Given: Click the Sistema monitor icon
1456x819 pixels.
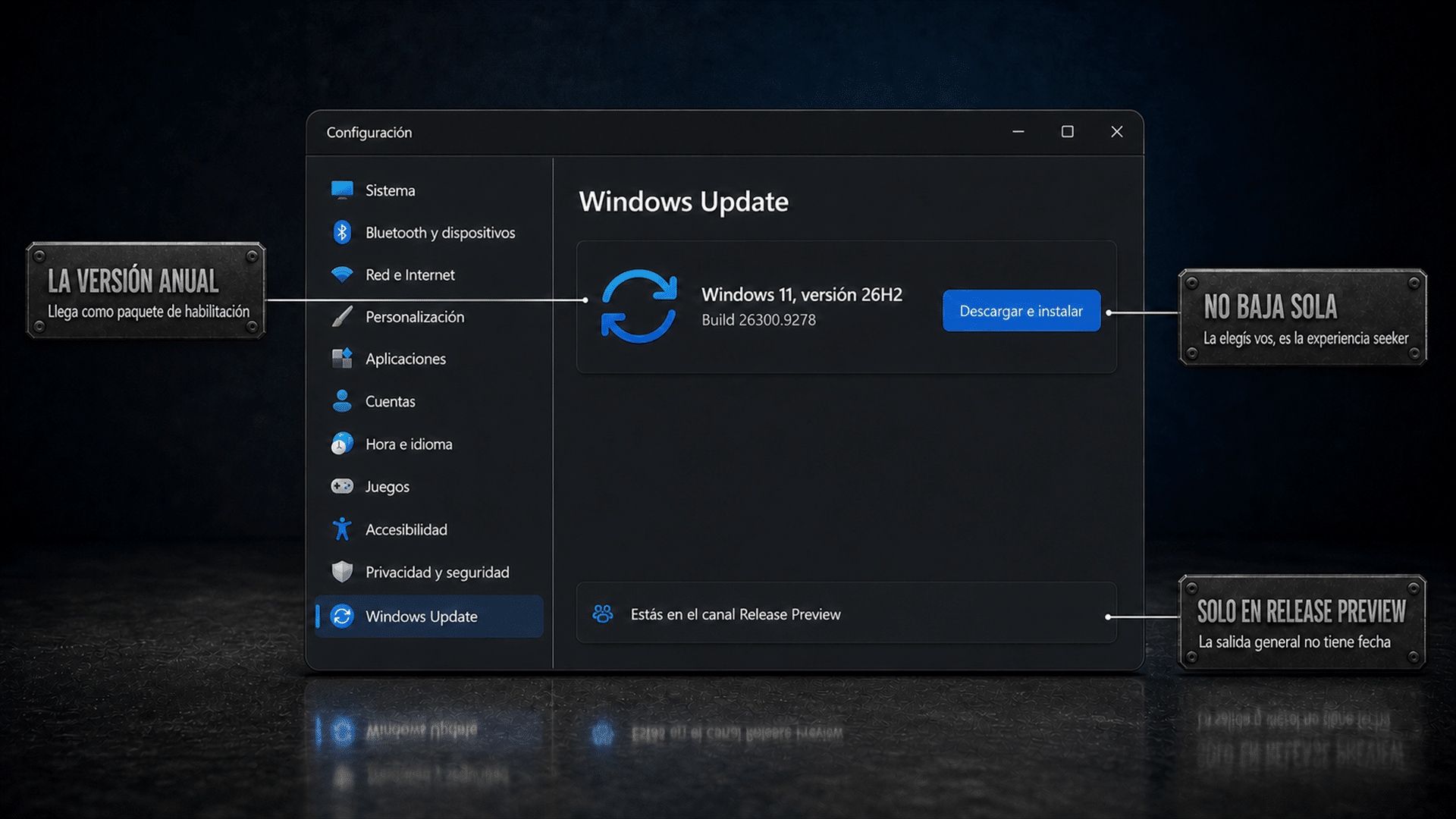Looking at the screenshot, I should coord(342,190).
